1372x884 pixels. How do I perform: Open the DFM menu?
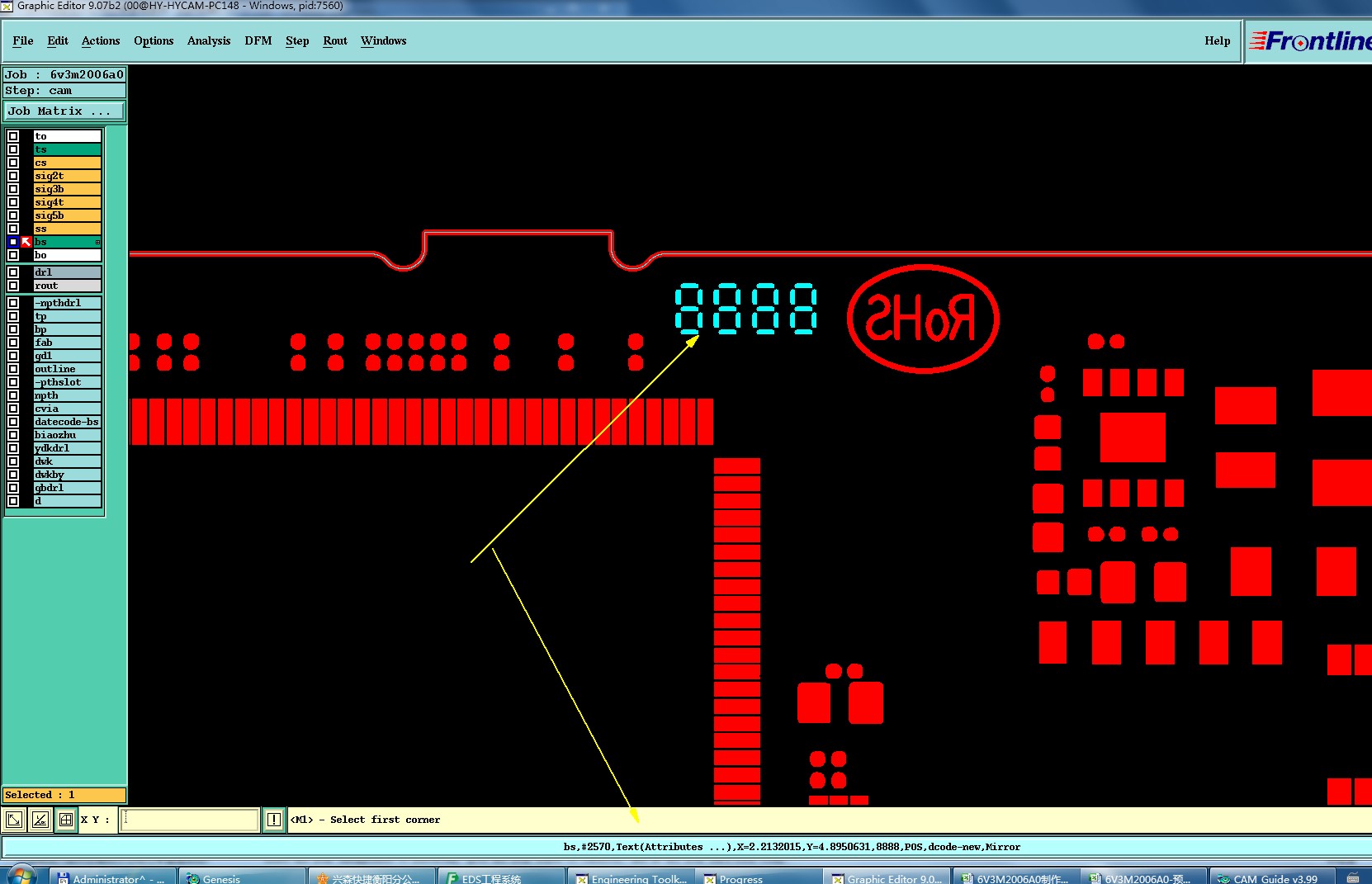(258, 40)
